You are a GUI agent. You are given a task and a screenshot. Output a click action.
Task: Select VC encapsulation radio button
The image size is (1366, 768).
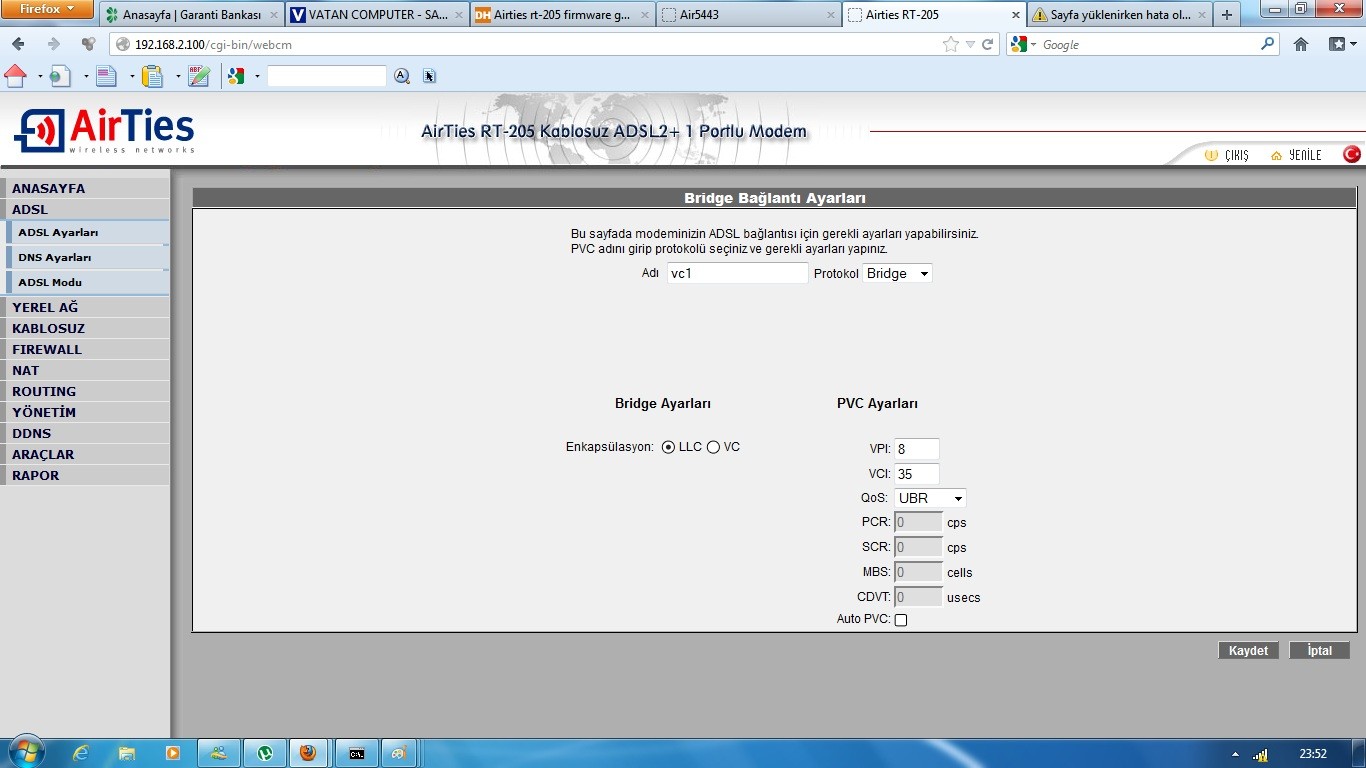pyautogui.click(x=713, y=447)
